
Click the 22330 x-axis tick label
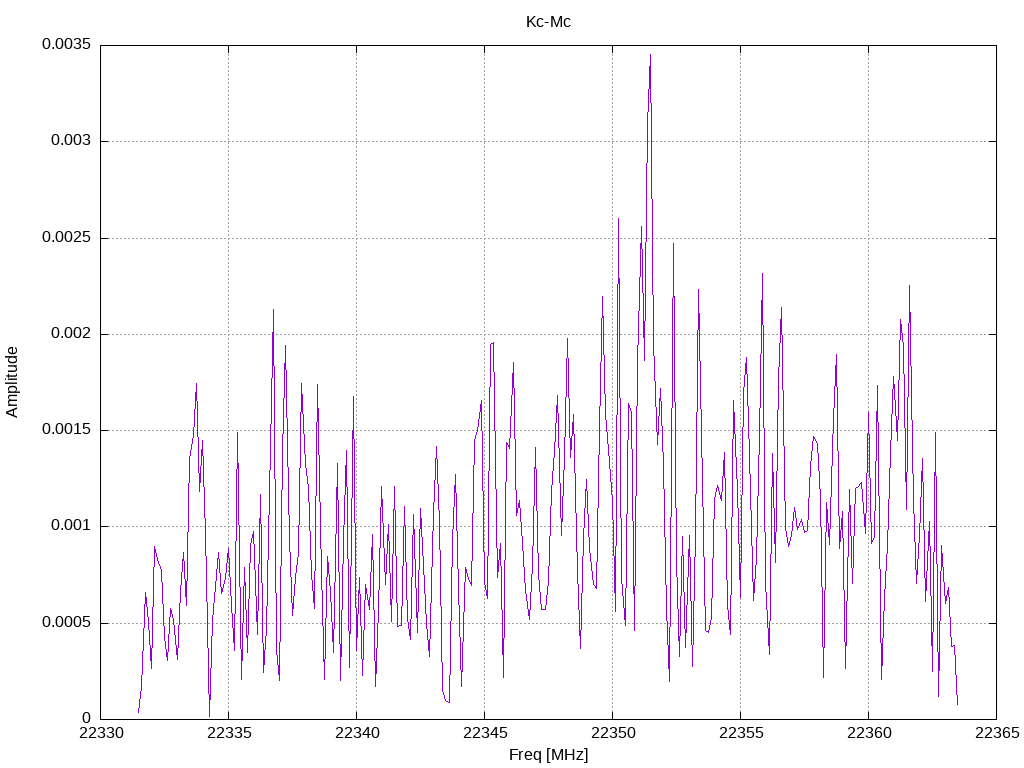101,733
